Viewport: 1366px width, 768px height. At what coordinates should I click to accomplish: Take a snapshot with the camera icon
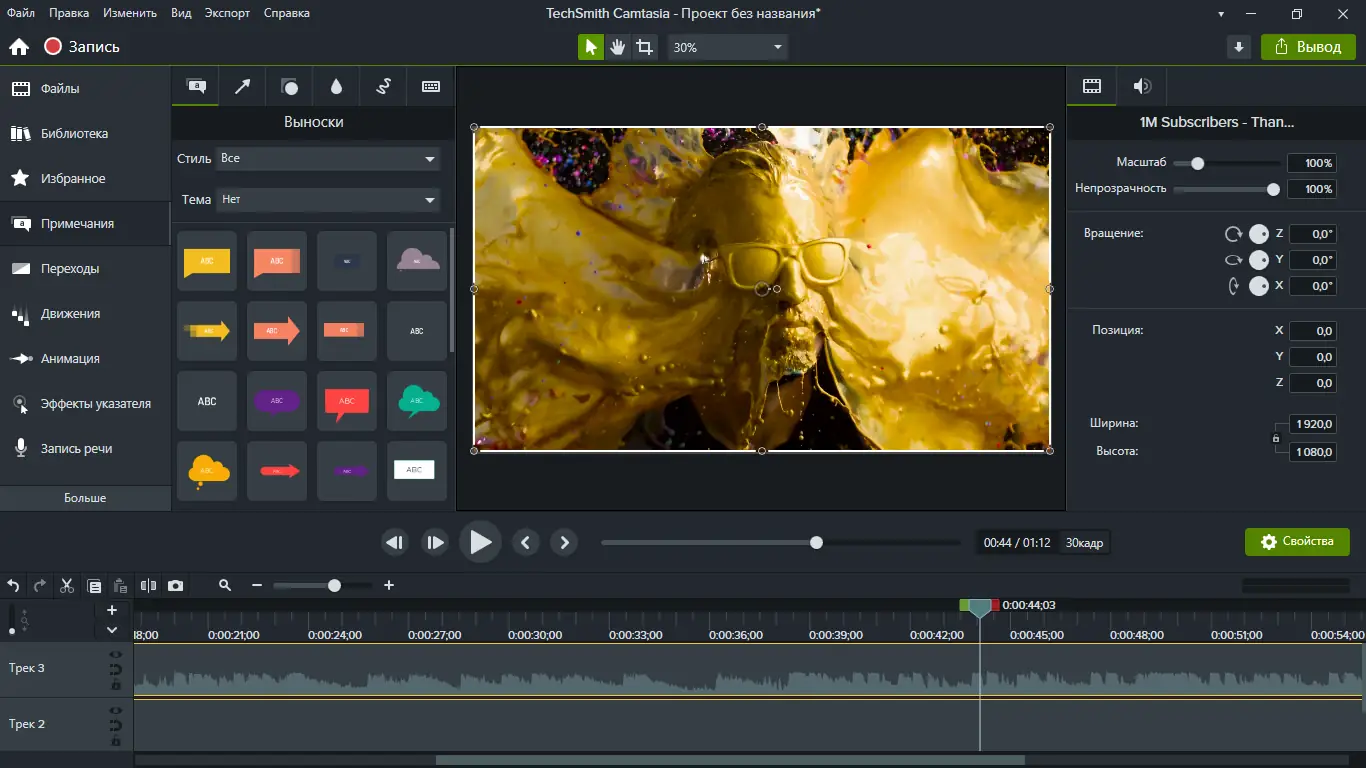[x=176, y=586]
